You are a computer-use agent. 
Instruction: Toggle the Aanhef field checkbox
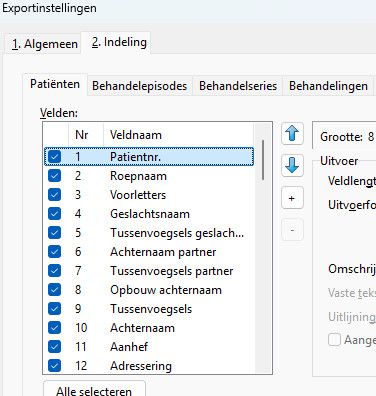pos(54,347)
